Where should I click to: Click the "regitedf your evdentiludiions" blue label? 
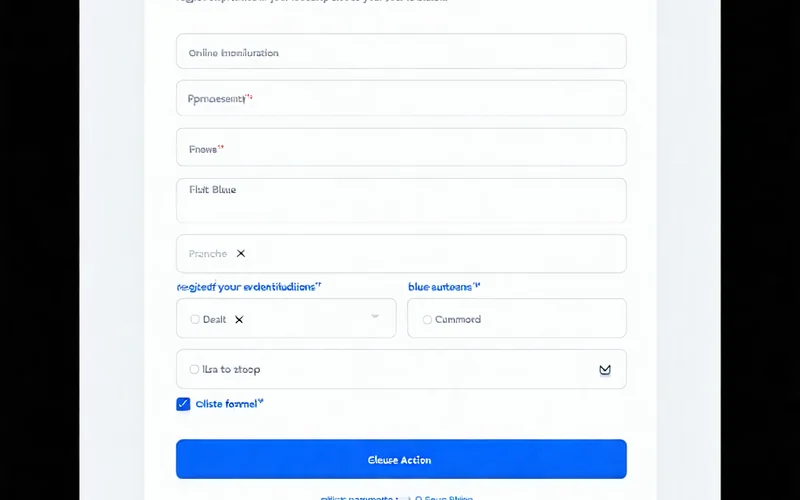point(249,286)
